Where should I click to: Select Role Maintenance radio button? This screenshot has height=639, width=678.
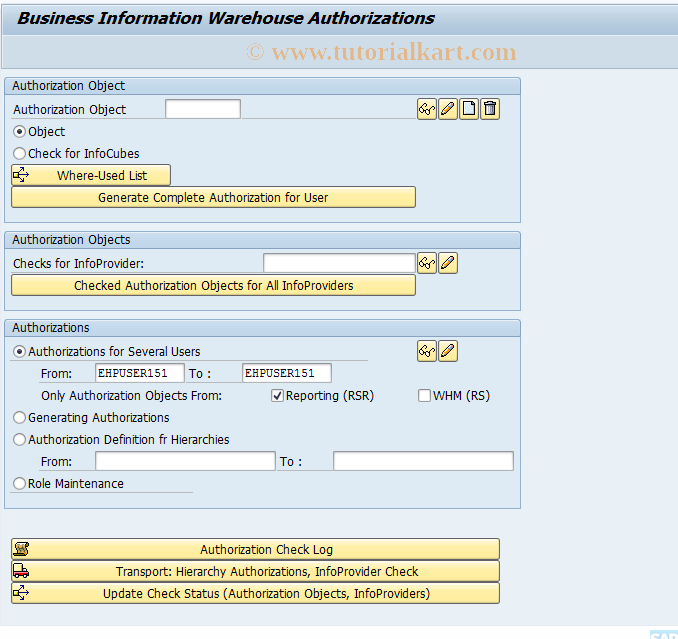click(19, 483)
